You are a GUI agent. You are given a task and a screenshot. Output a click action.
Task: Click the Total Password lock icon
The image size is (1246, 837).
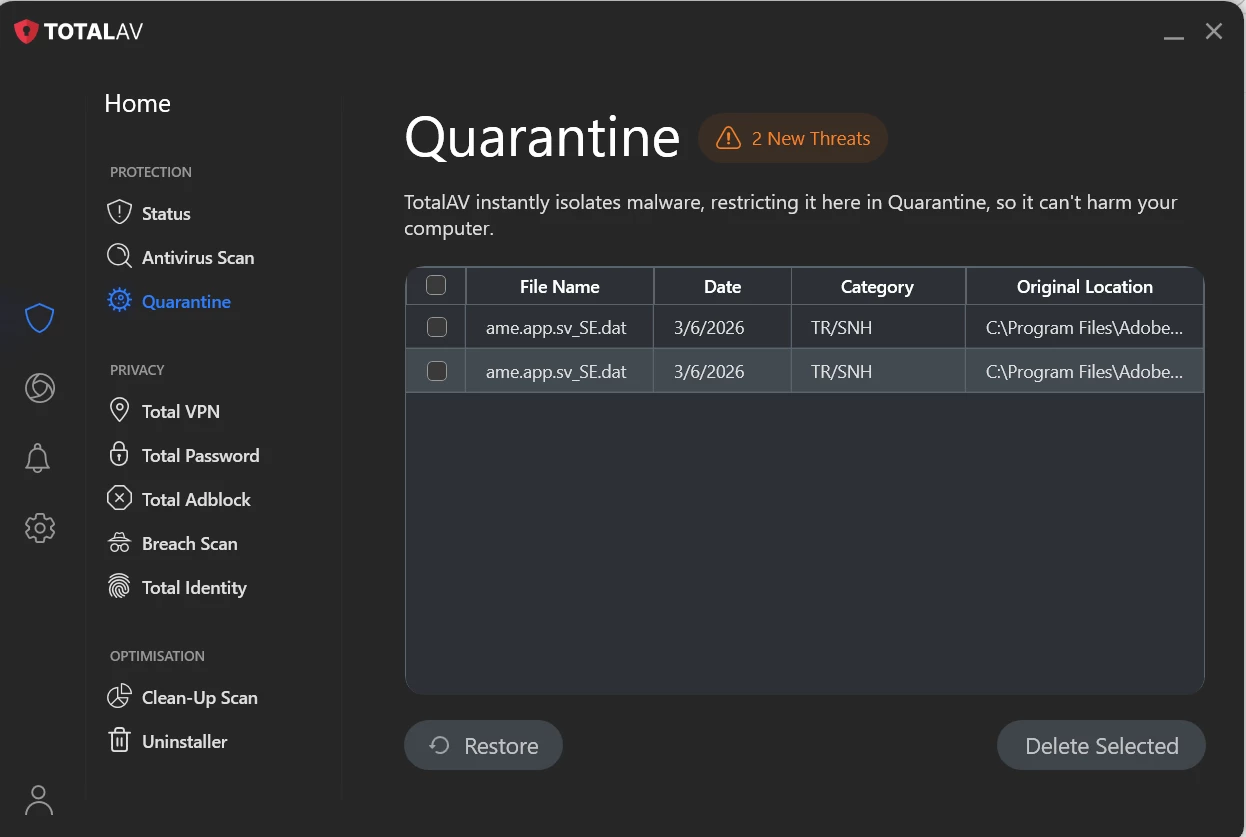click(x=119, y=455)
